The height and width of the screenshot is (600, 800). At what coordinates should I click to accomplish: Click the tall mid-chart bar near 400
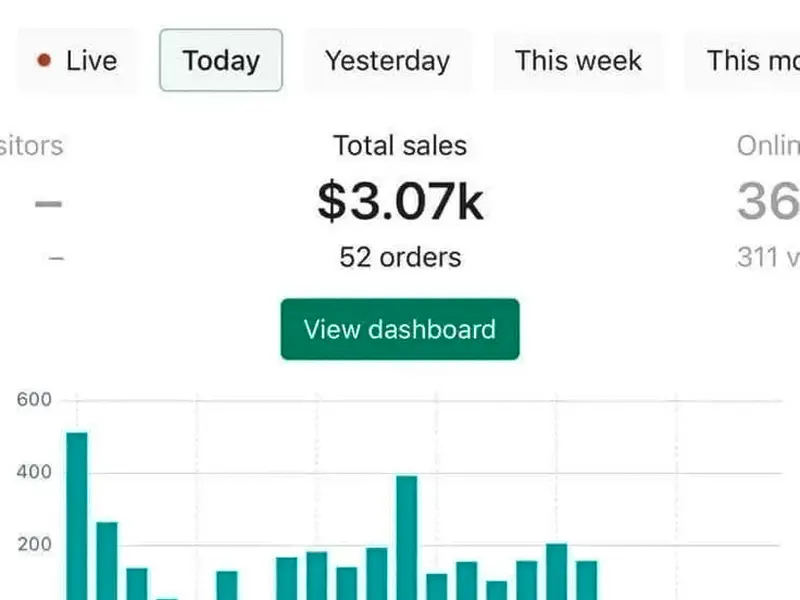(x=406, y=537)
